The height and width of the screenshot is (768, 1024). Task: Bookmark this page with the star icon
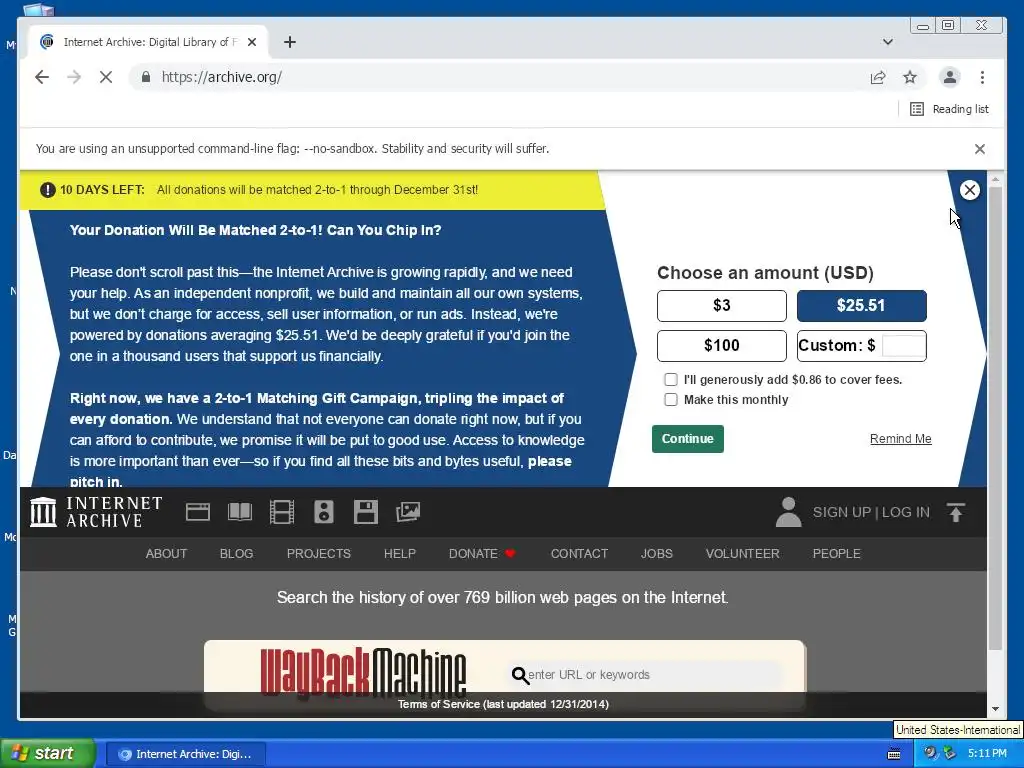[x=910, y=77]
